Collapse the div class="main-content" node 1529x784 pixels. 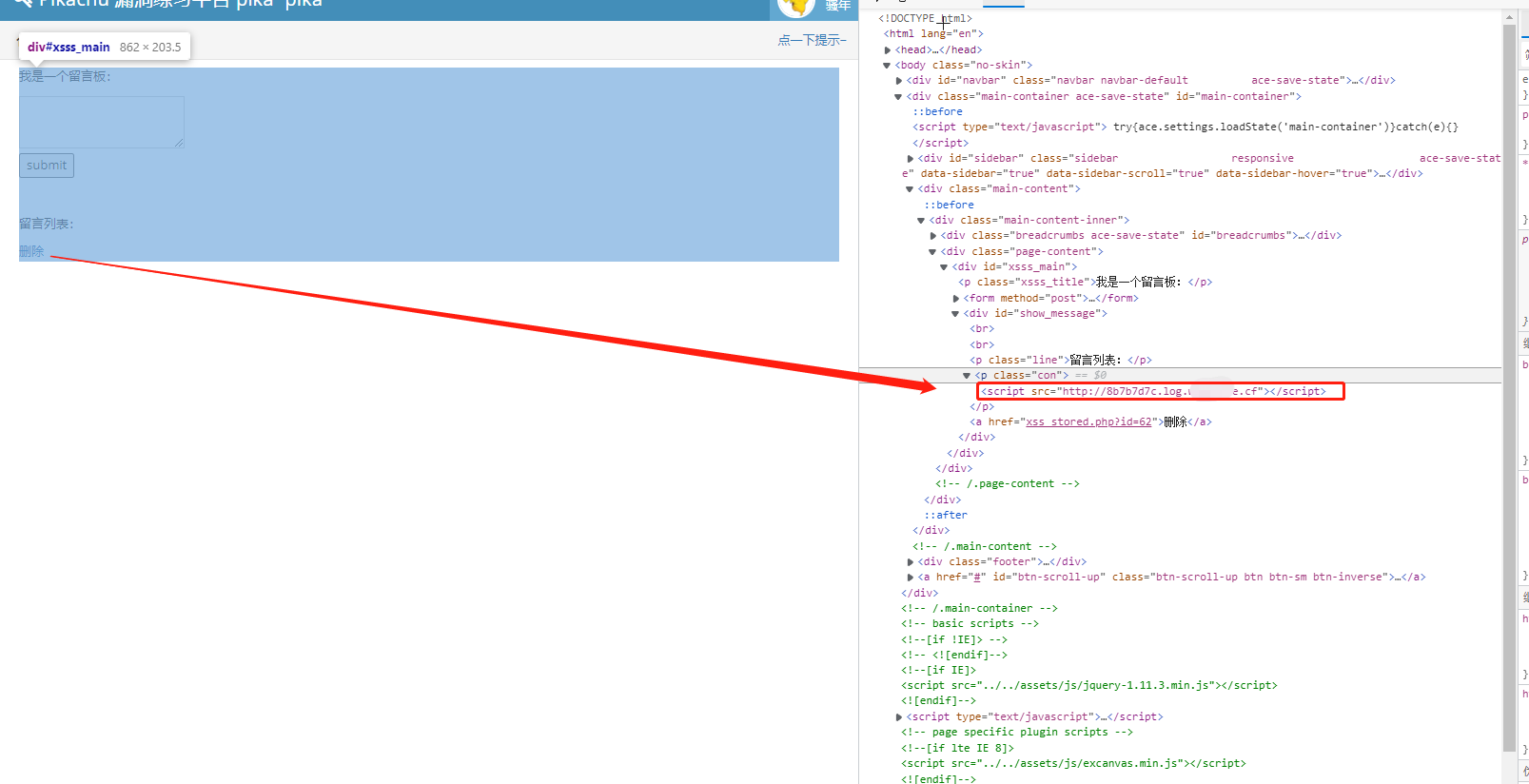[x=910, y=189]
